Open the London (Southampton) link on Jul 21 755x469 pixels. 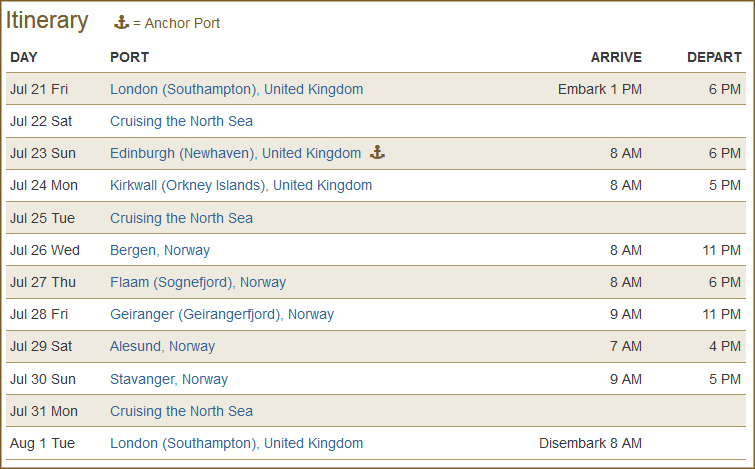(x=236, y=90)
